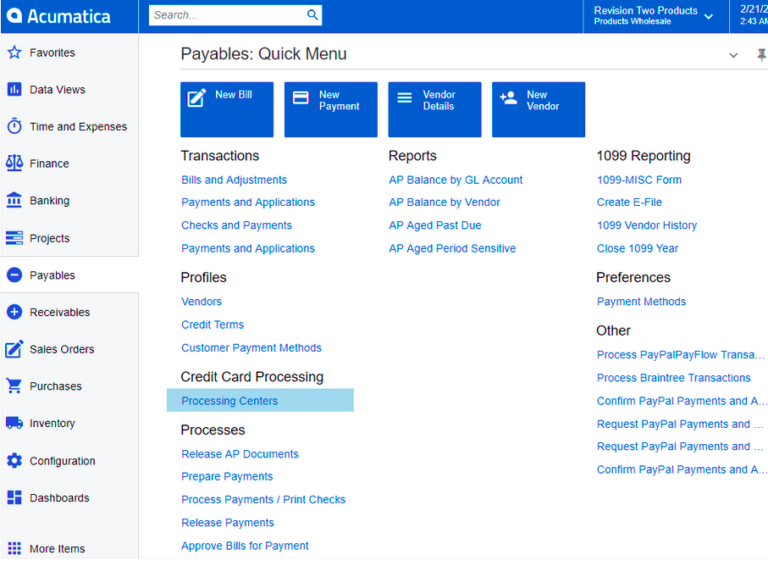Open AP Aged Period Sensitive report

pos(452,248)
